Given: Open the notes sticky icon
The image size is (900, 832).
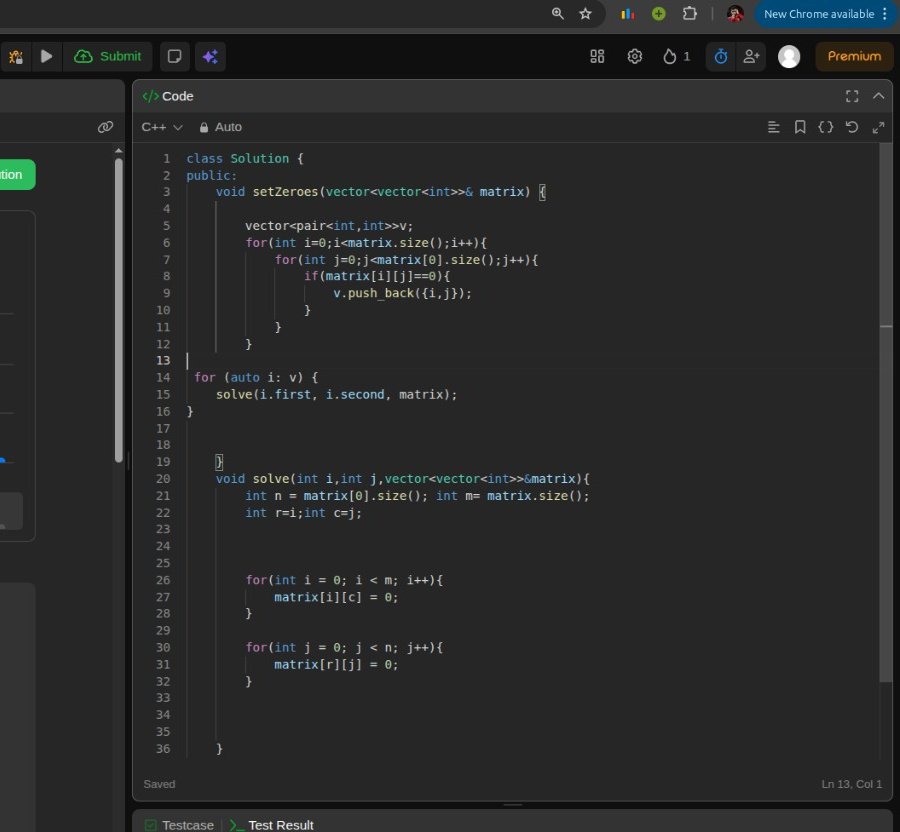Looking at the screenshot, I should [174, 56].
